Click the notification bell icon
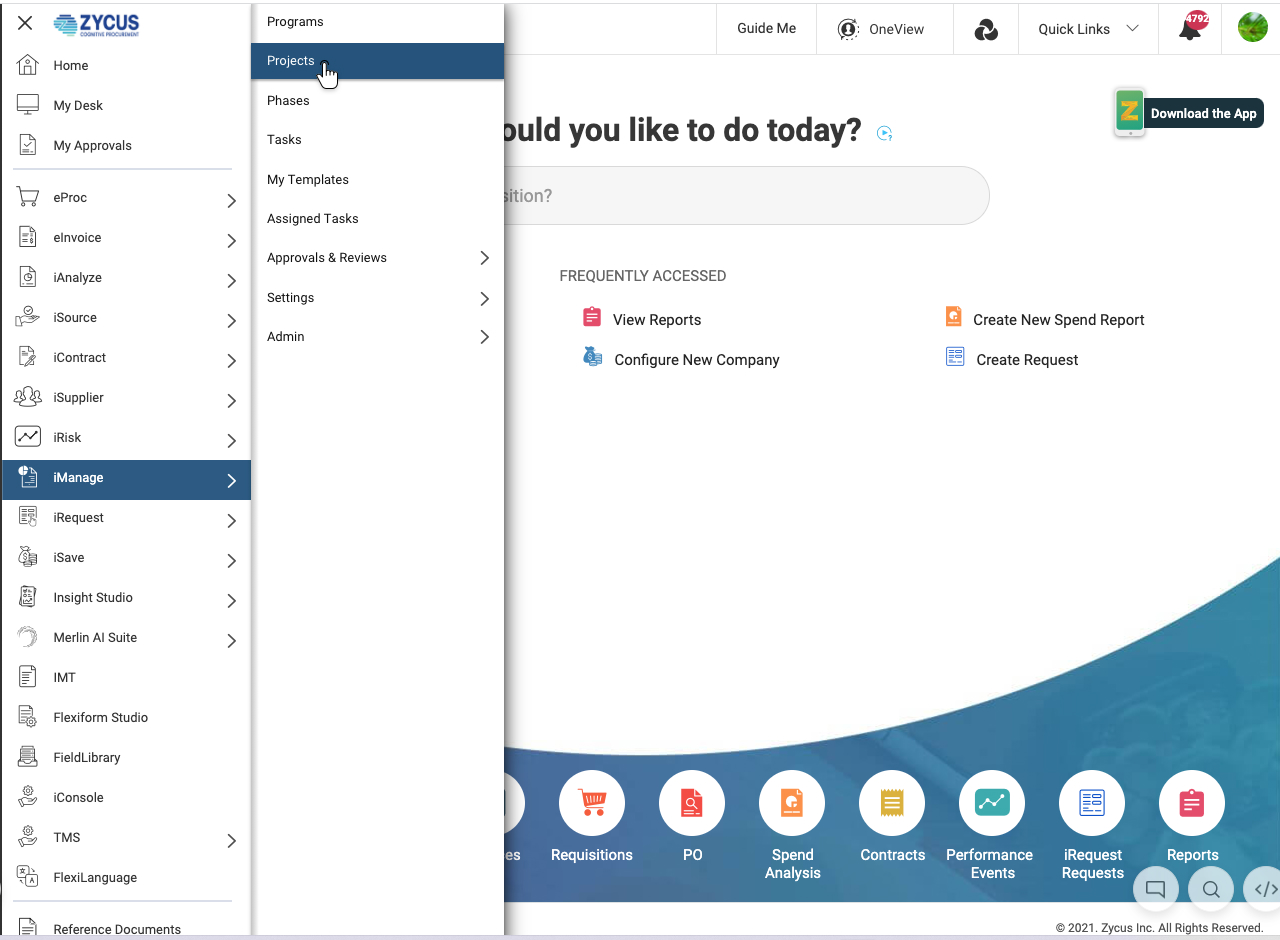Viewport: 1280px width, 940px height. click(x=1189, y=28)
